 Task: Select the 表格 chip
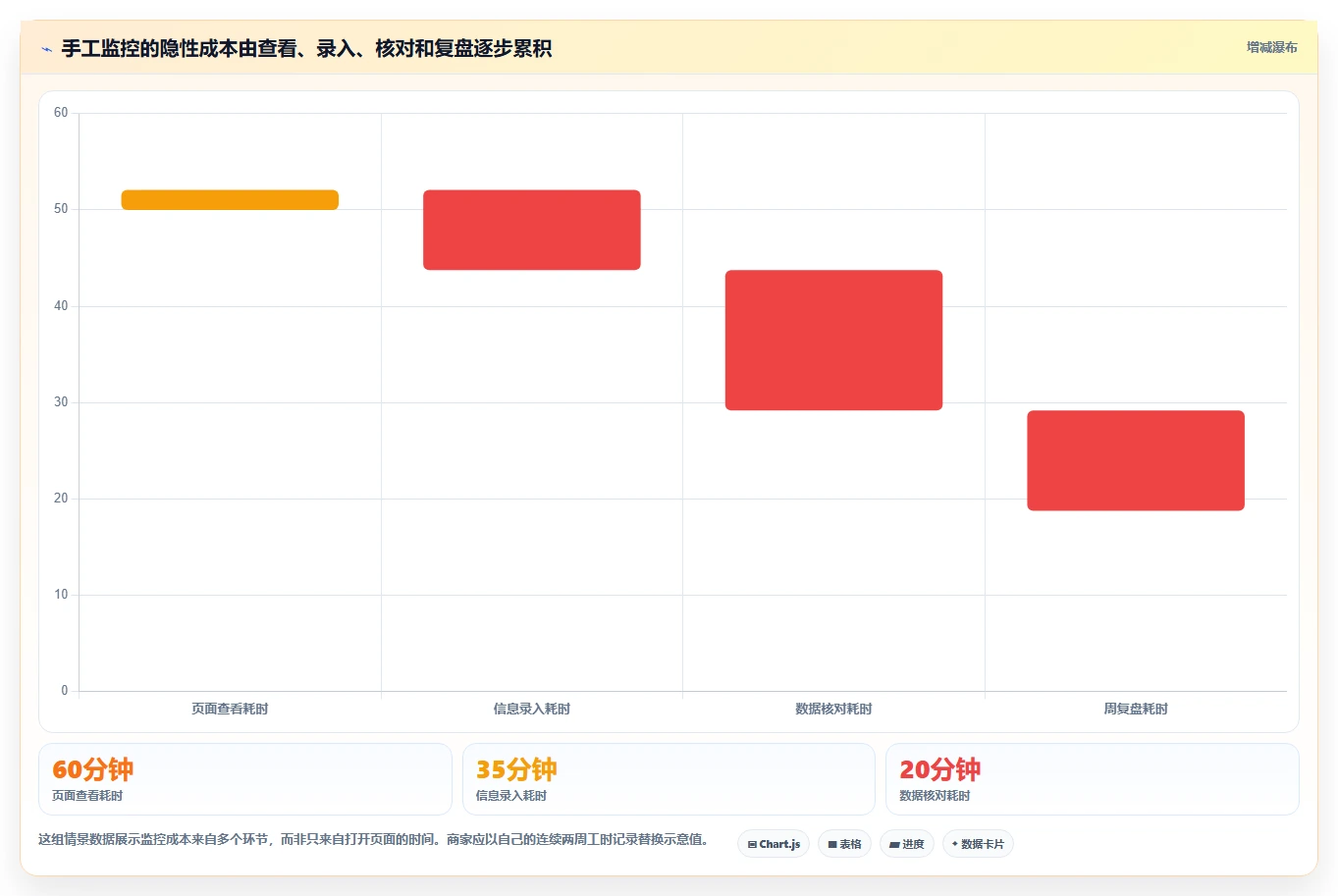coord(844,844)
